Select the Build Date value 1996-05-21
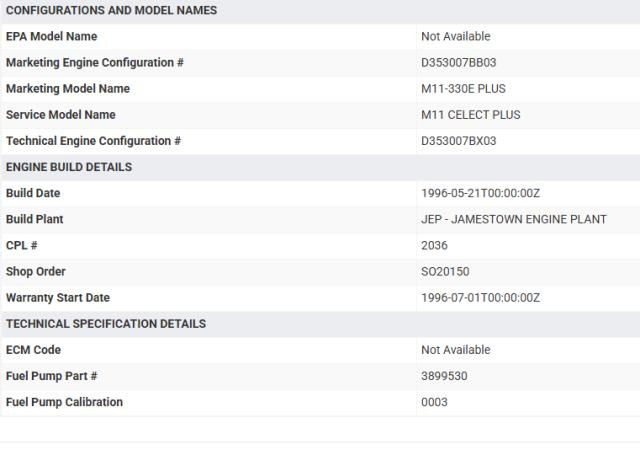Screen dimensions: 640x450 (481, 193)
